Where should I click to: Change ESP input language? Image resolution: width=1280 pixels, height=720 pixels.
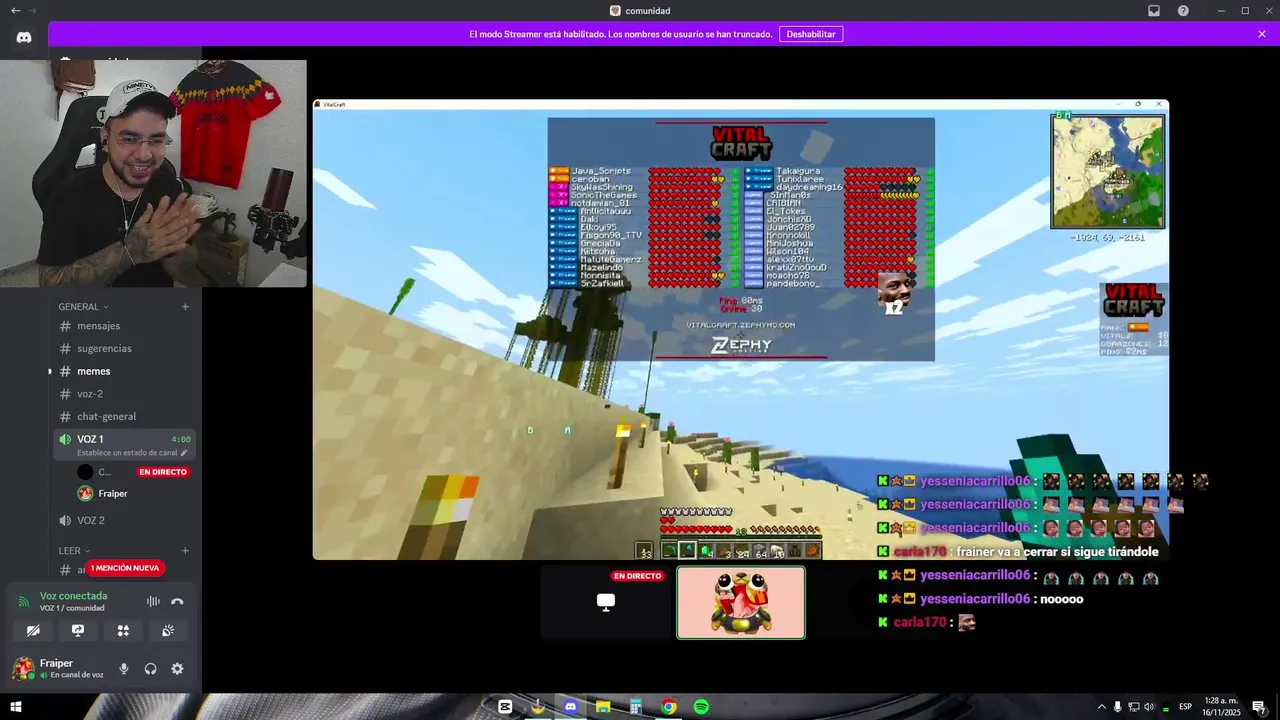point(1185,707)
